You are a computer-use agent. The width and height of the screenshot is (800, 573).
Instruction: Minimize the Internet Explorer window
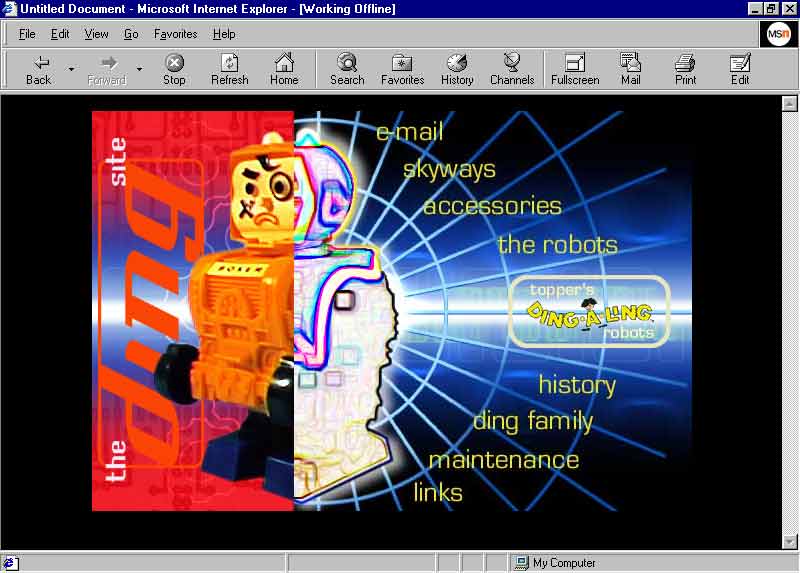[755, 9]
